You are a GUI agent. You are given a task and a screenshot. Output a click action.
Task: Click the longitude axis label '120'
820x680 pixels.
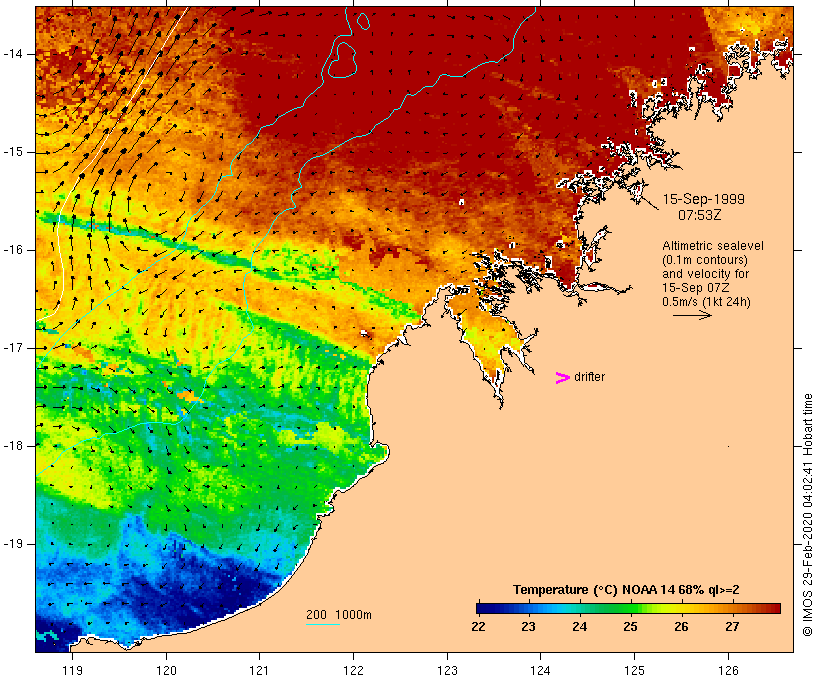click(166, 670)
